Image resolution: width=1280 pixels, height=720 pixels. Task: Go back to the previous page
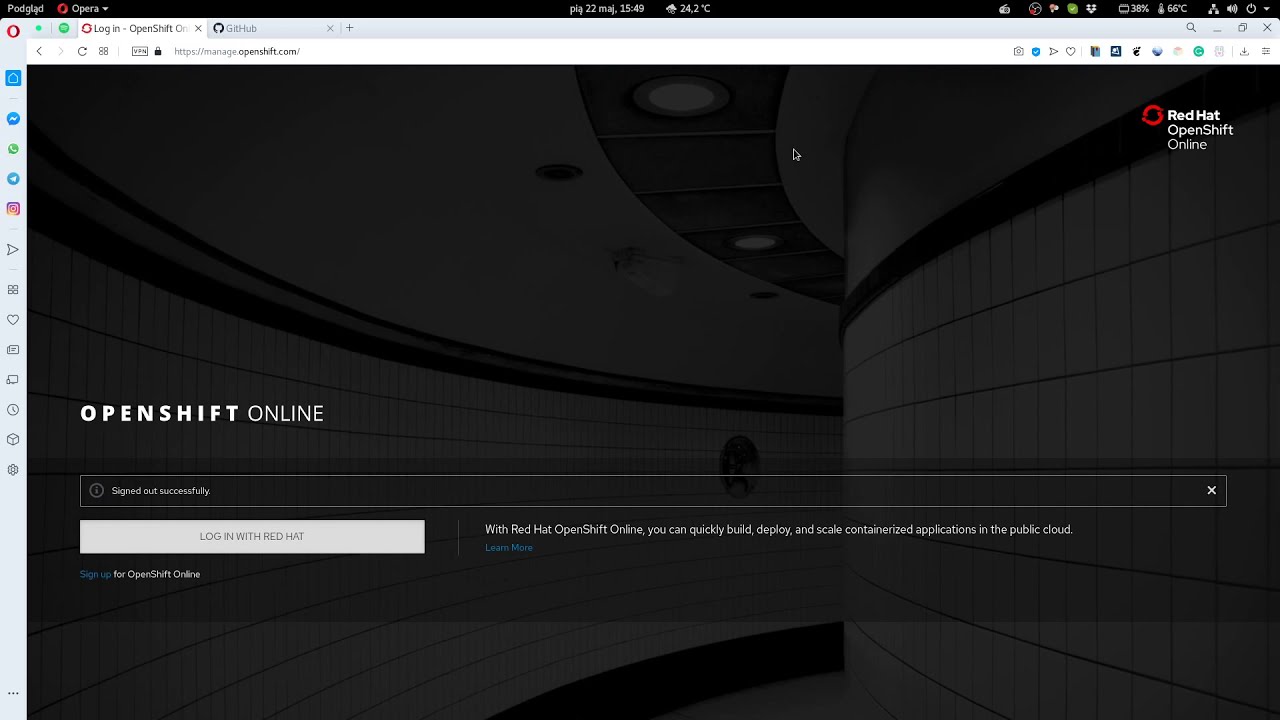pos(39,51)
